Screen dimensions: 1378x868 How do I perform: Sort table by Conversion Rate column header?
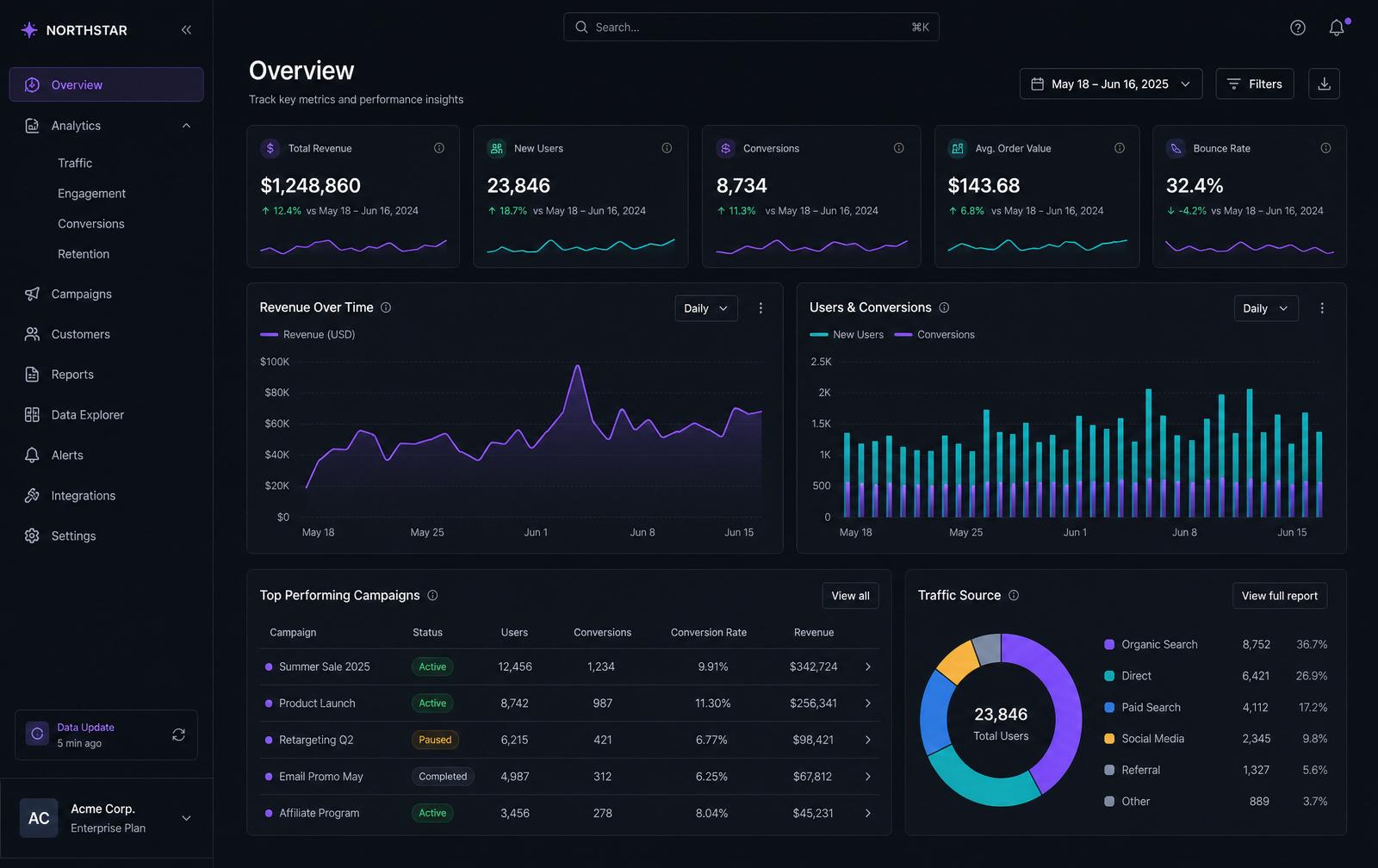pyautogui.click(x=708, y=632)
